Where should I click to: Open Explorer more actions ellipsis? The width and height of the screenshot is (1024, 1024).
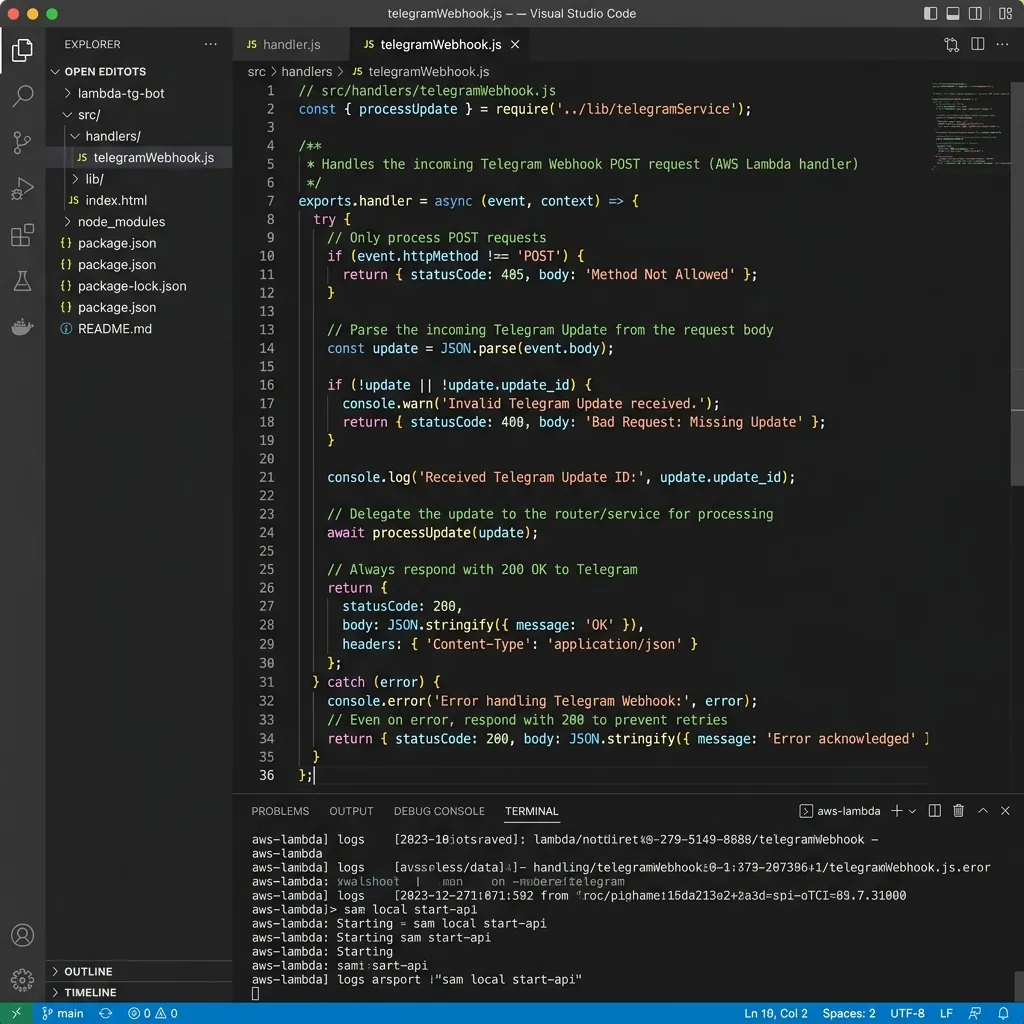[210, 44]
